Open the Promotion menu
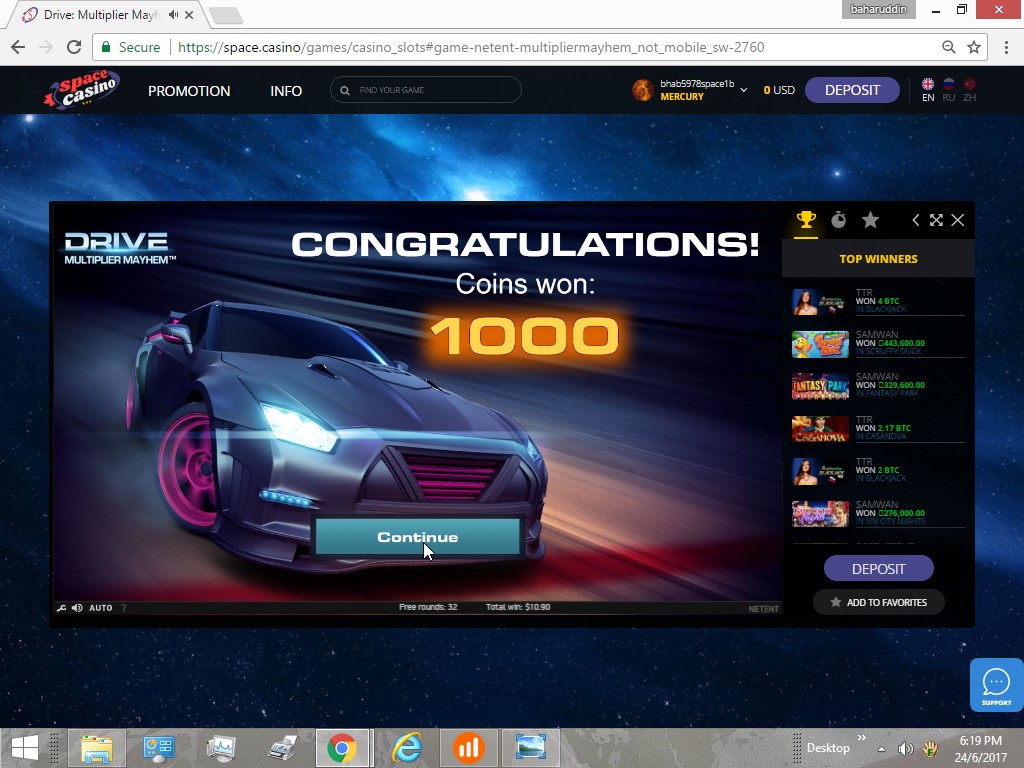1024x768 pixels. (x=189, y=91)
